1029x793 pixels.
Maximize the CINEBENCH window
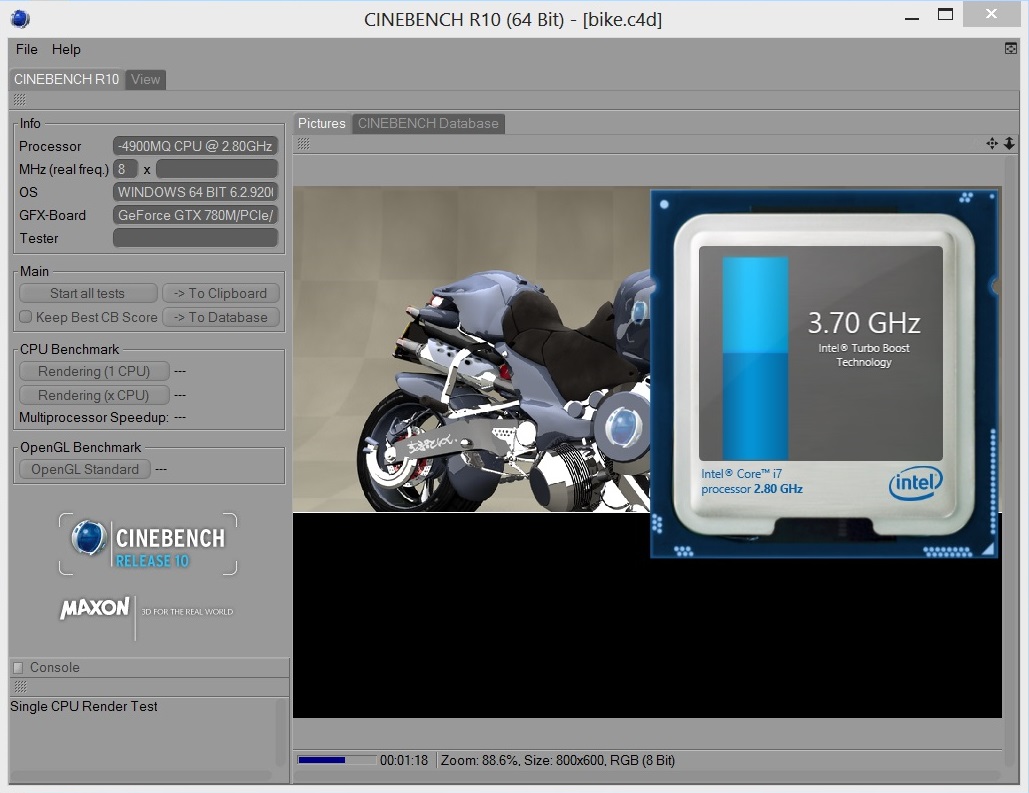(x=946, y=14)
